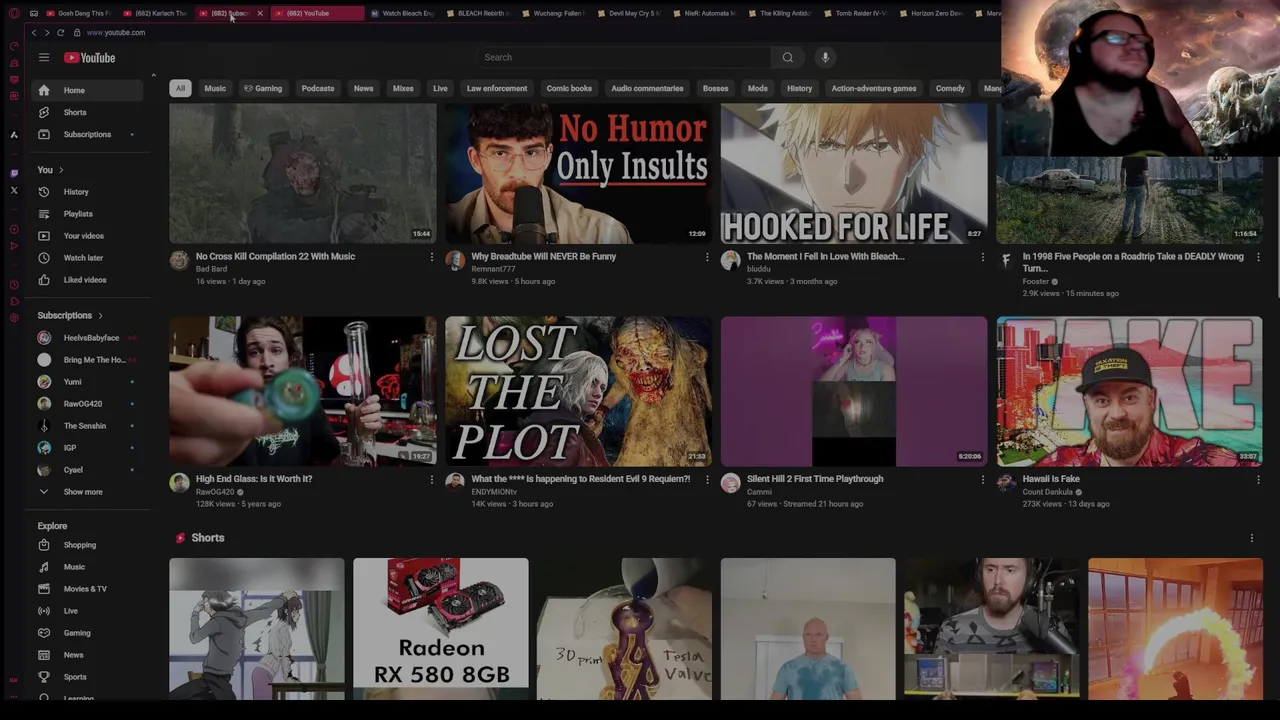Open the Subscriptions feed in sidebar
The height and width of the screenshot is (720, 1280).
pos(88,134)
